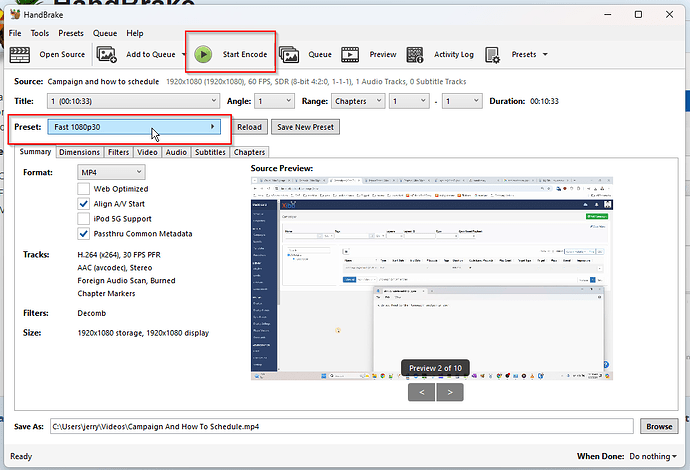Open the Queue menu in menu bar
The height and width of the screenshot is (470, 690).
coord(105,33)
